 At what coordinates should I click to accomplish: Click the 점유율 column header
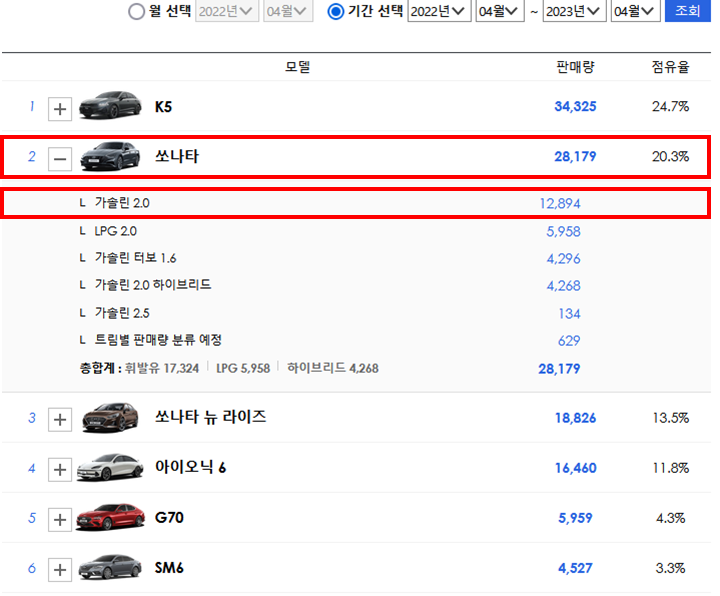click(x=670, y=67)
